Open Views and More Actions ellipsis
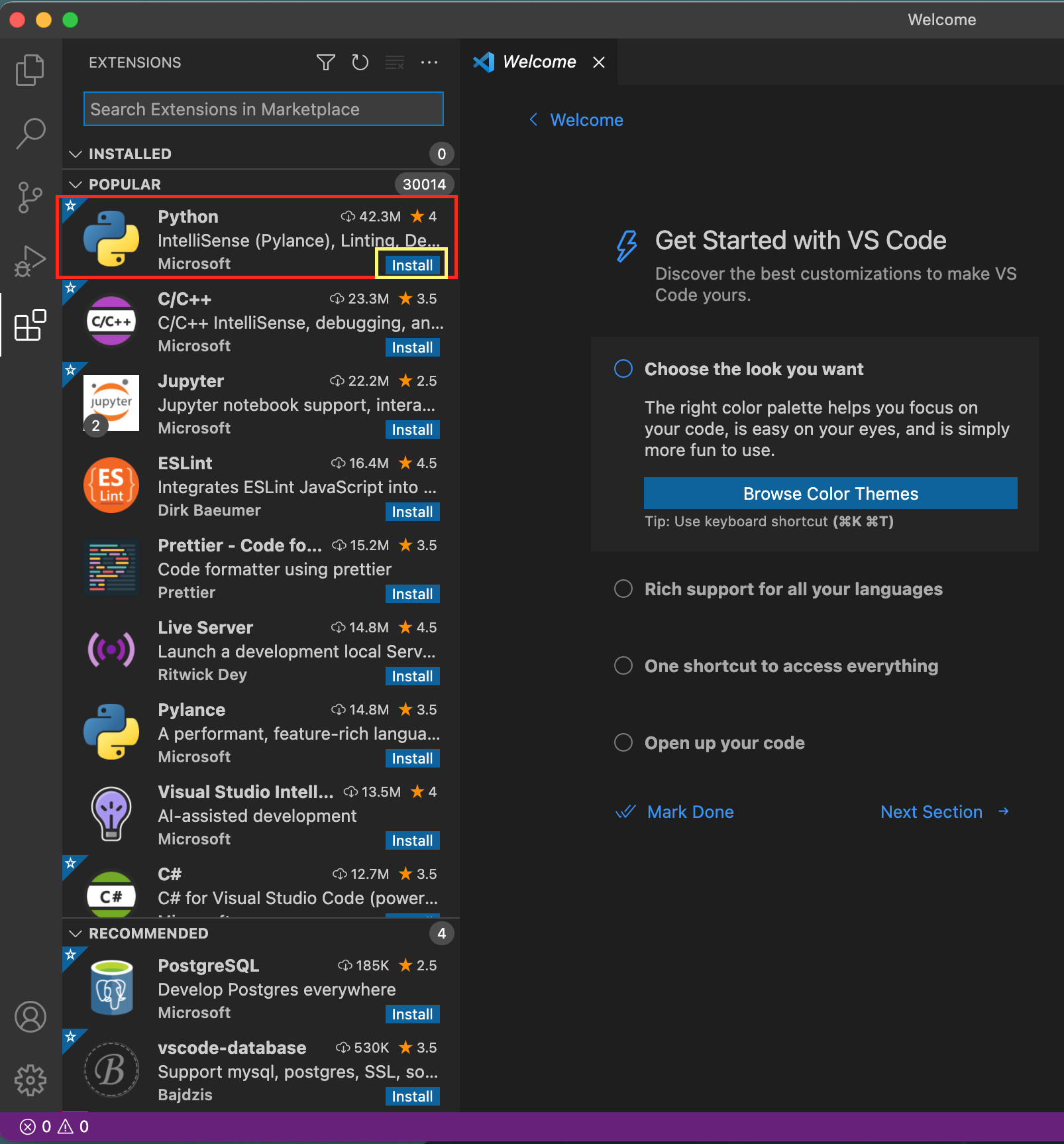The width and height of the screenshot is (1064, 1144). (429, 62)
